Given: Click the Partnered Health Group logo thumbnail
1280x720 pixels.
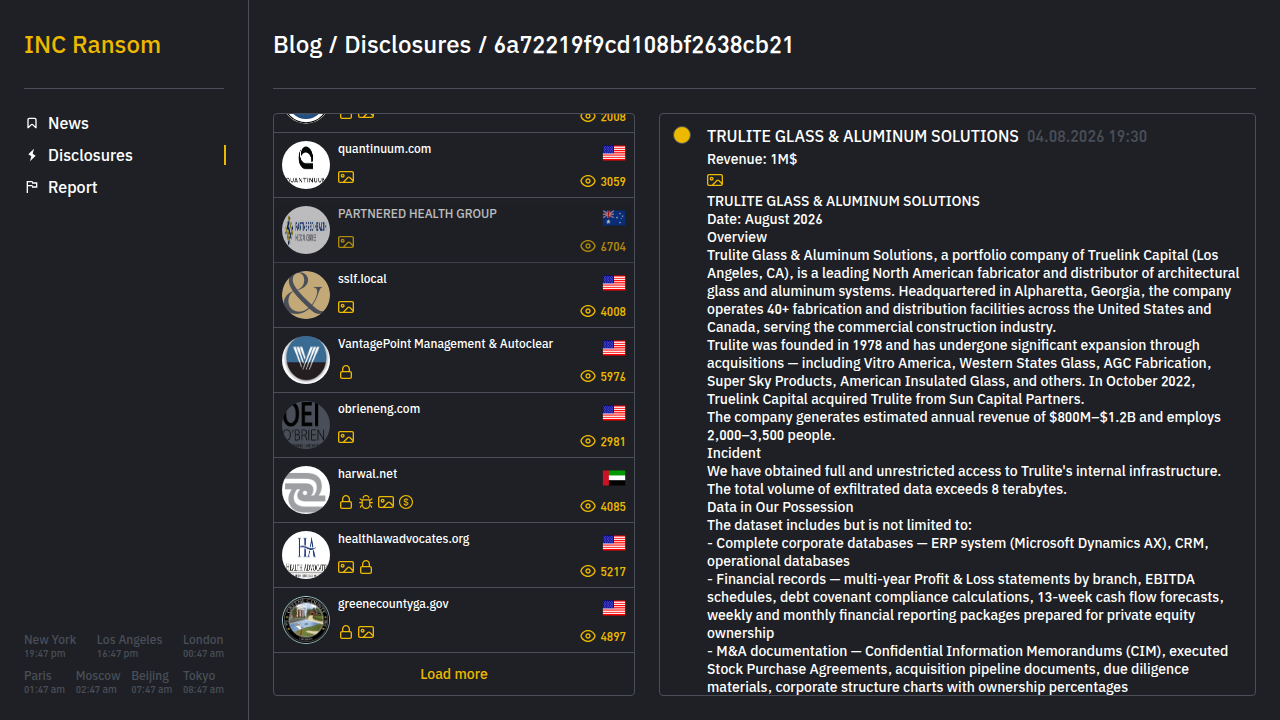Looking at the screenshot, I should (x=306, y=230).
